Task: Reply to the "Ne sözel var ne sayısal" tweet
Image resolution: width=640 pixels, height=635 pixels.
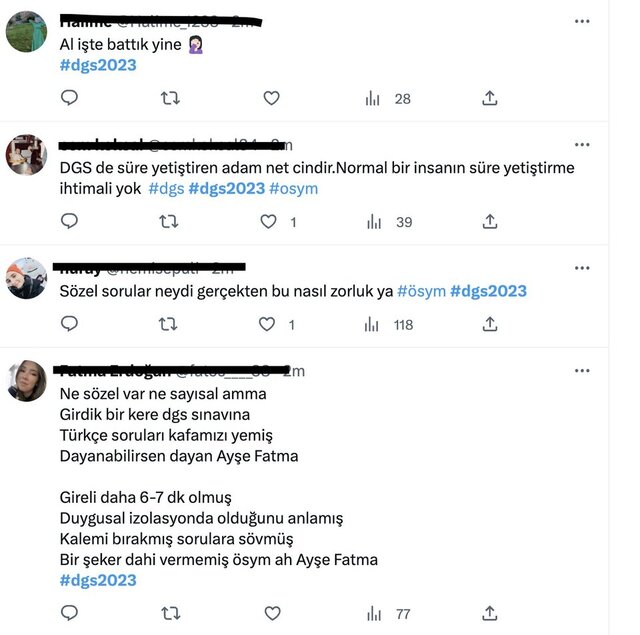Action: (x=70, y=613)
